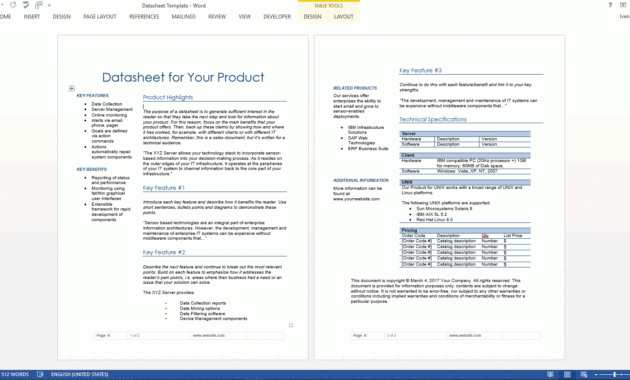Click the 'ADDITIONAL INFORMATION' sidebar heading
Viewport: 630px width, 380px height.
pos(361,180)
